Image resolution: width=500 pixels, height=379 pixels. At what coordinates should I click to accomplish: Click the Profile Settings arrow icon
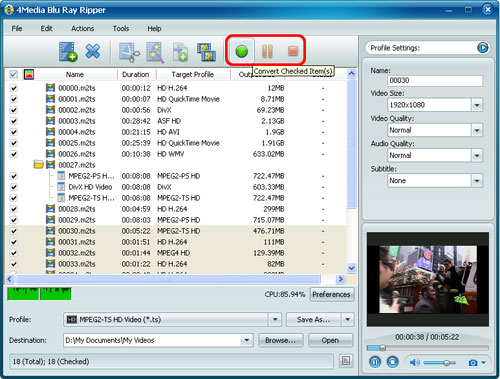[x=482, y=48]
